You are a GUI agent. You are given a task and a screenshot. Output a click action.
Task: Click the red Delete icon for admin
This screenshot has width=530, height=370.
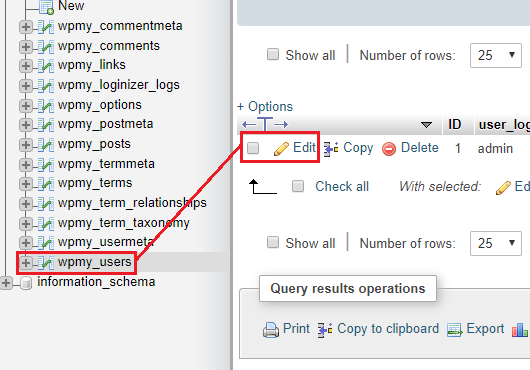point(389,149)
